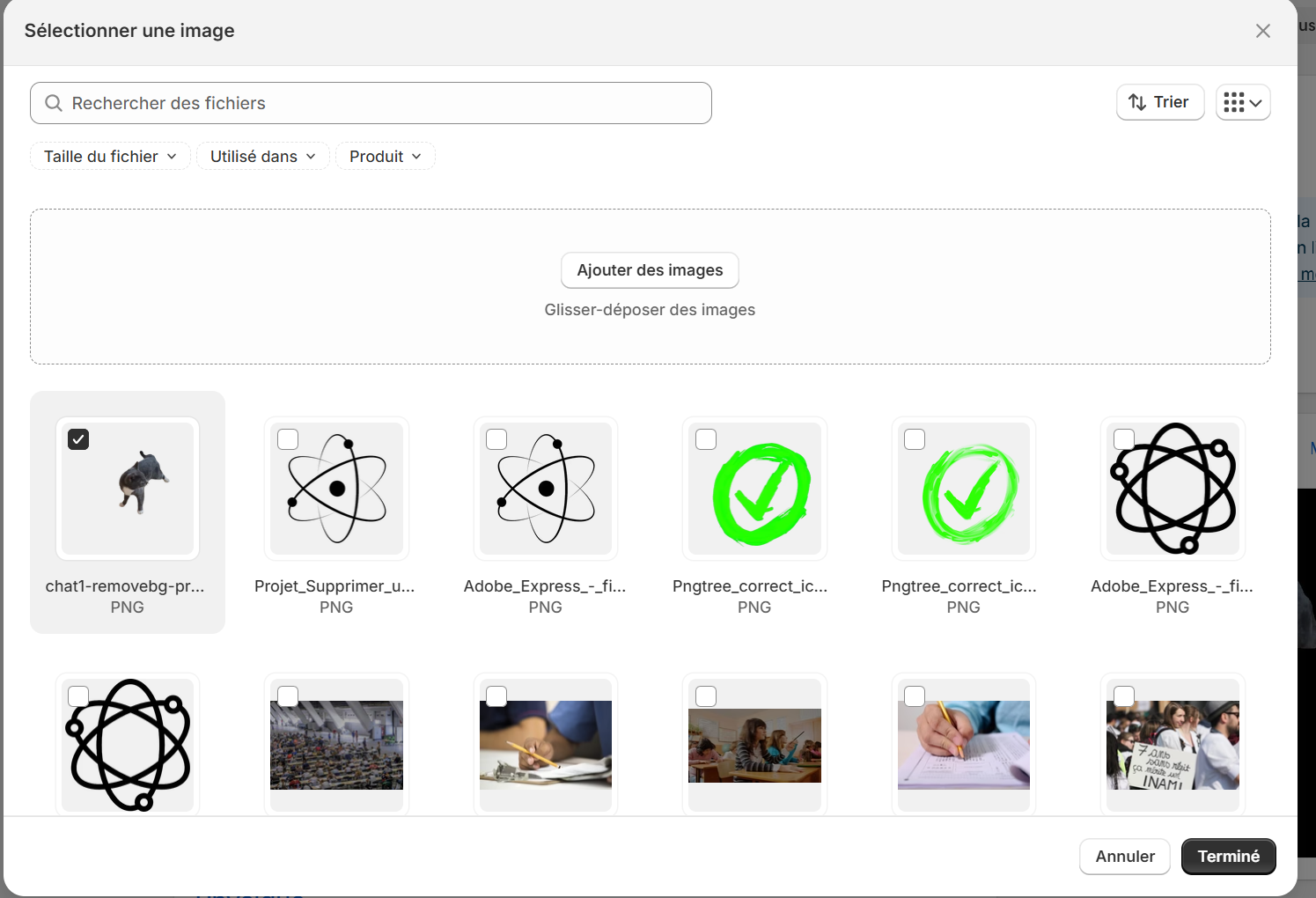This screenshot has height=898, width=1316.
Task: Confirm with the Terminé button
Action: click(1229, 857)
